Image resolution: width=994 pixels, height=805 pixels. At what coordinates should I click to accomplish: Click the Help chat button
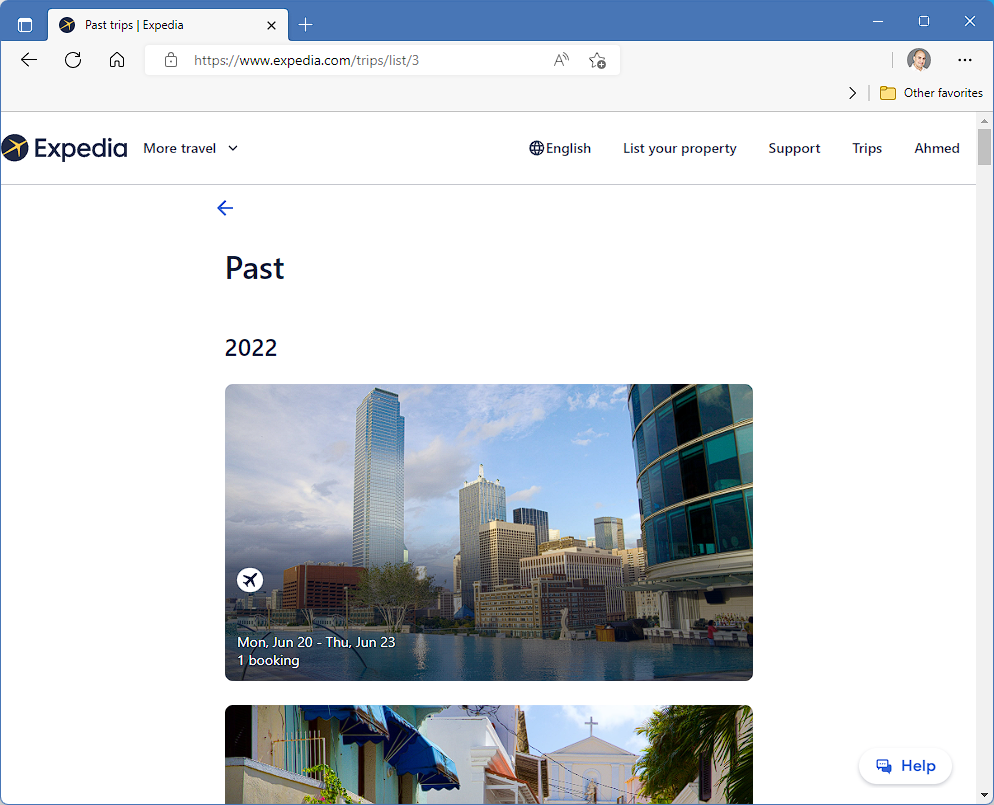(905, 766)
